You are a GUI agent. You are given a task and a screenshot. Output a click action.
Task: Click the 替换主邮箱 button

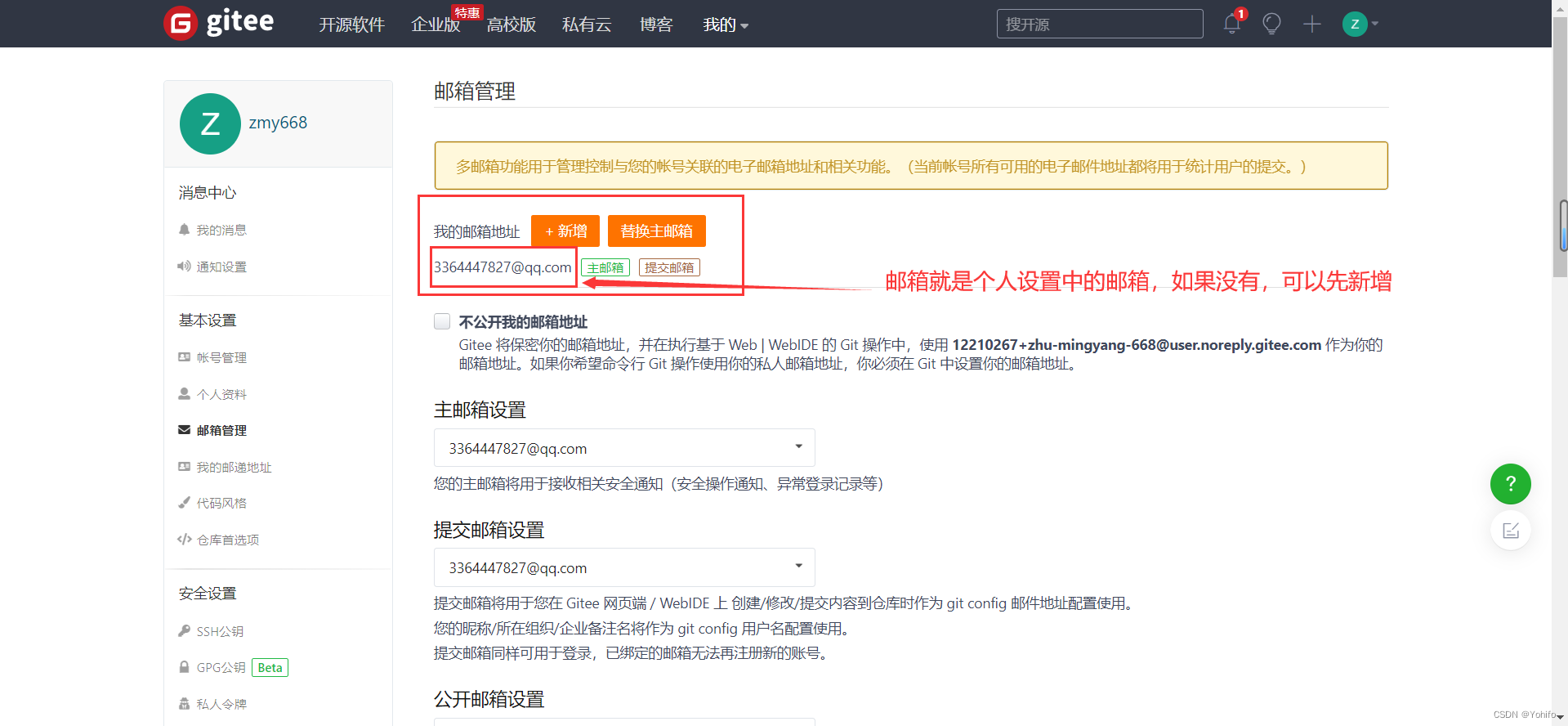657,231
